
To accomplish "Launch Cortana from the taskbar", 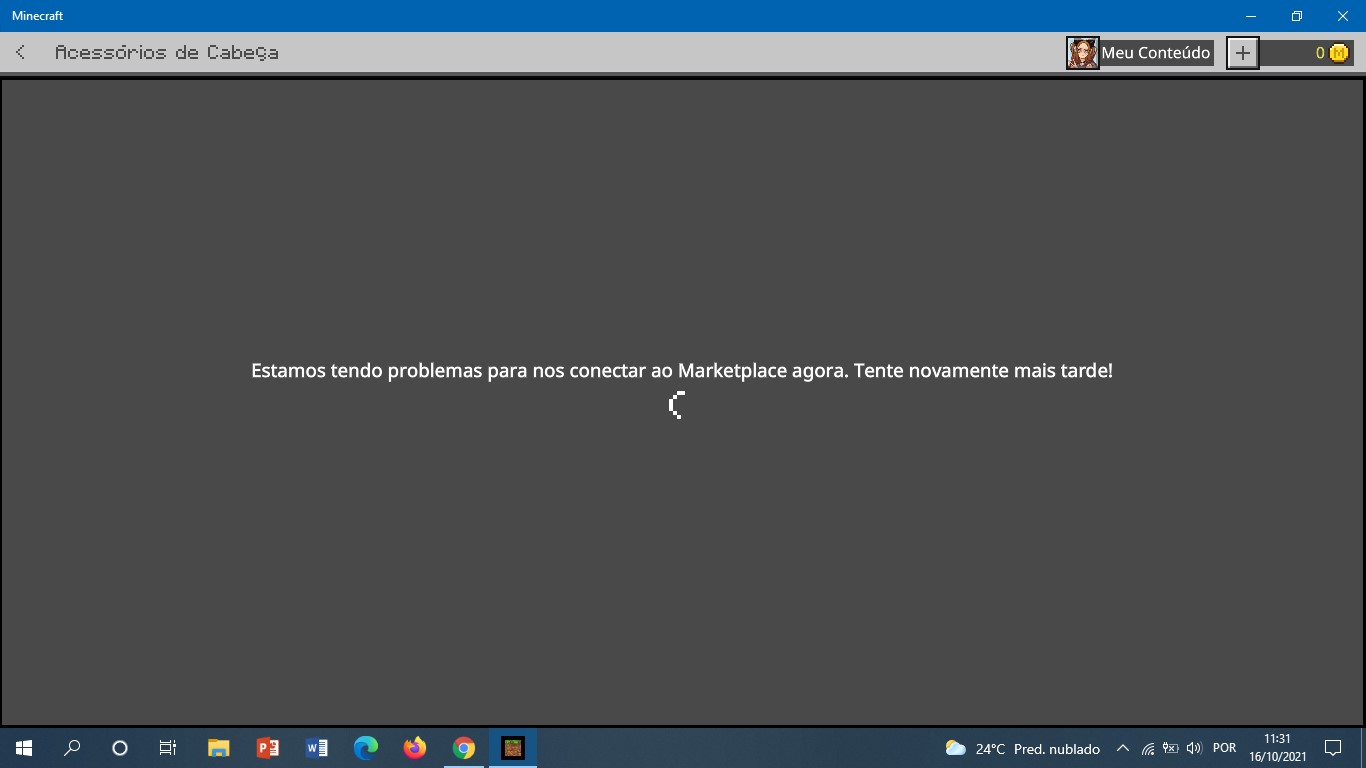I will (x=120, y=748).
